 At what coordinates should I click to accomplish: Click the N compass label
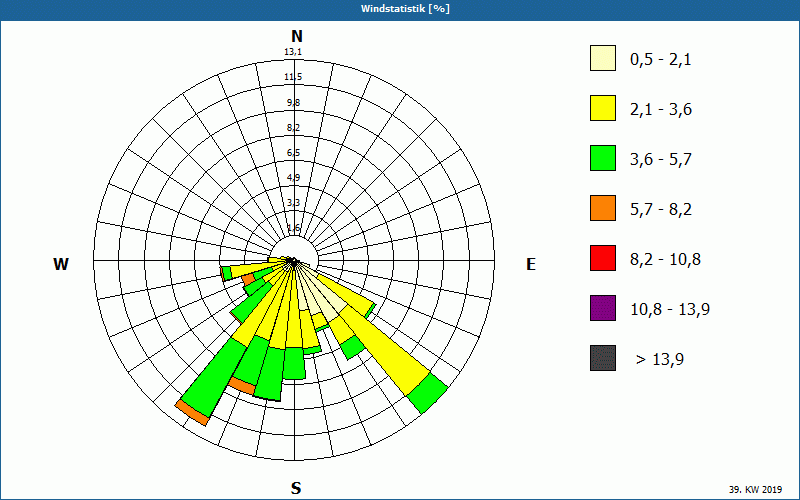[297, 36]
